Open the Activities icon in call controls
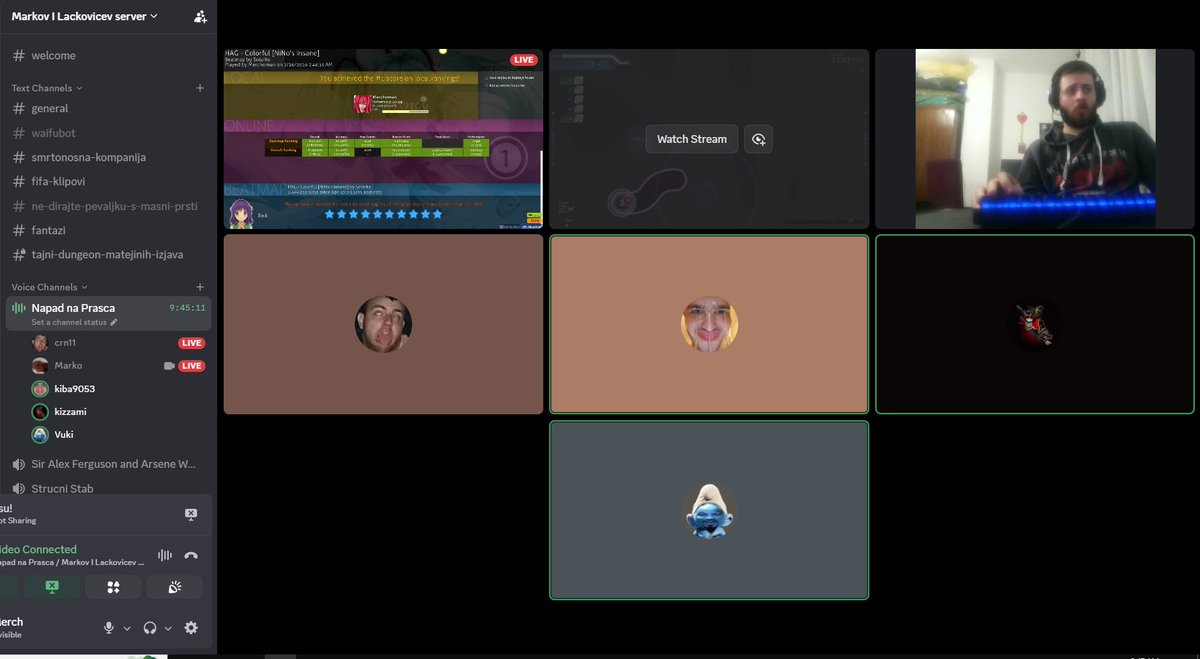 pyautogui.click(x=113, y=587)
